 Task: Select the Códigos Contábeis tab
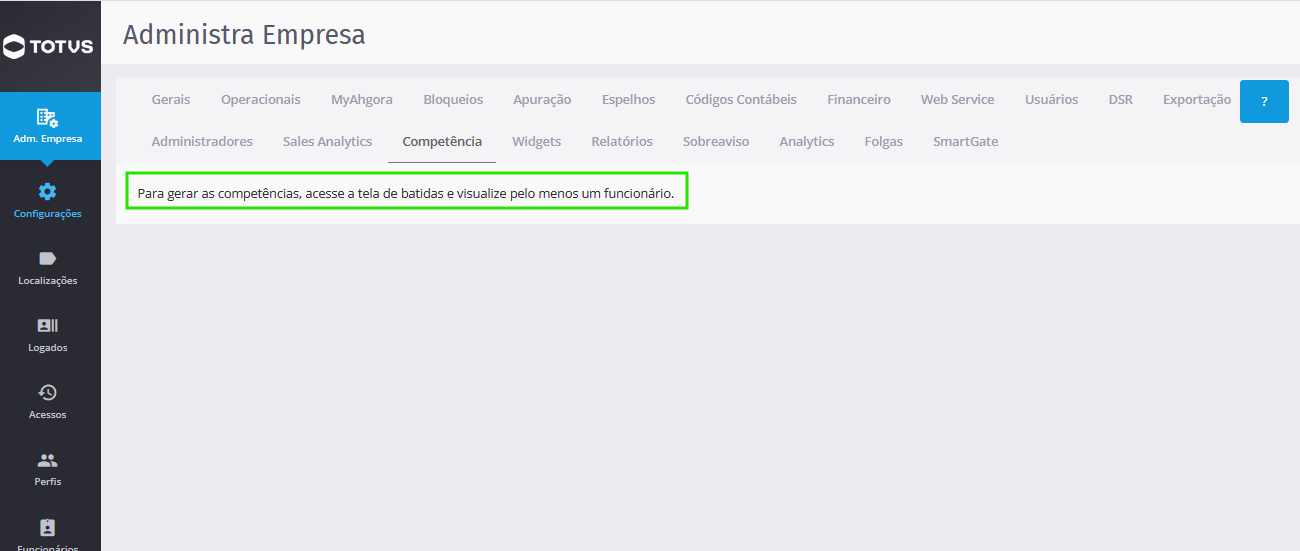(741, 99)
